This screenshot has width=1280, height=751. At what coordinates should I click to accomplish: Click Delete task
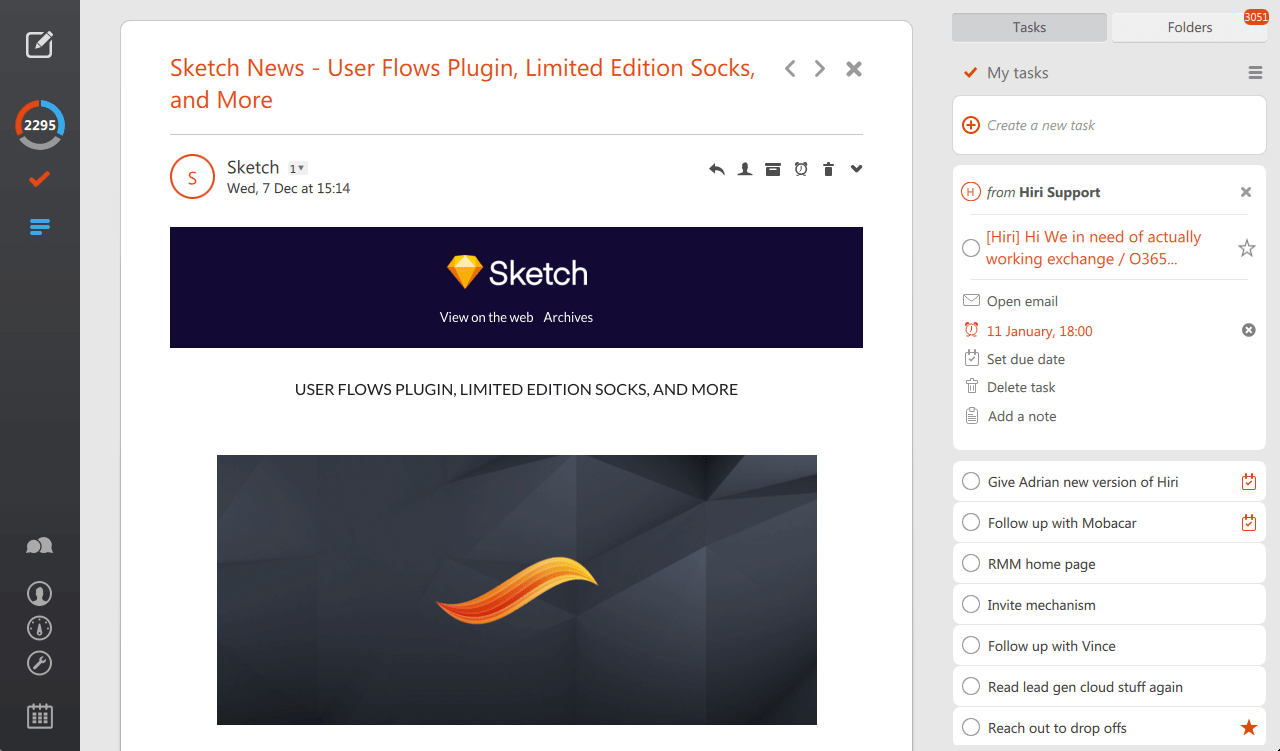[1021, 387]
